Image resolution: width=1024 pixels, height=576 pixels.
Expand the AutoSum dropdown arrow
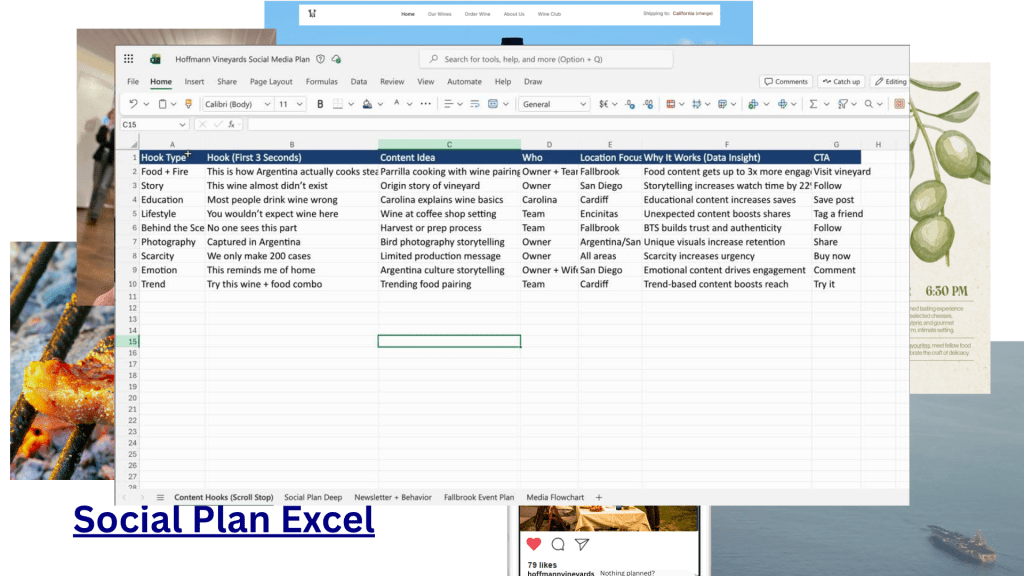click(826, 104)
